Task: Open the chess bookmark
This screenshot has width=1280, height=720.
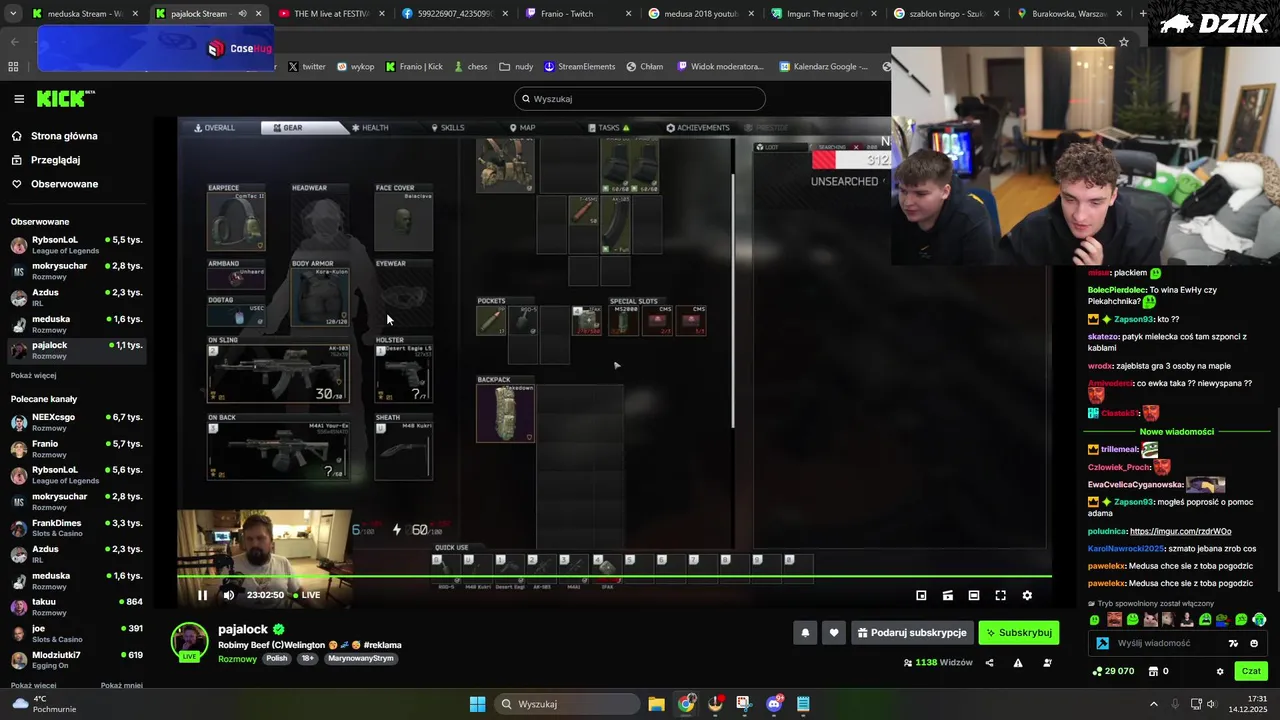Action: 469,67
